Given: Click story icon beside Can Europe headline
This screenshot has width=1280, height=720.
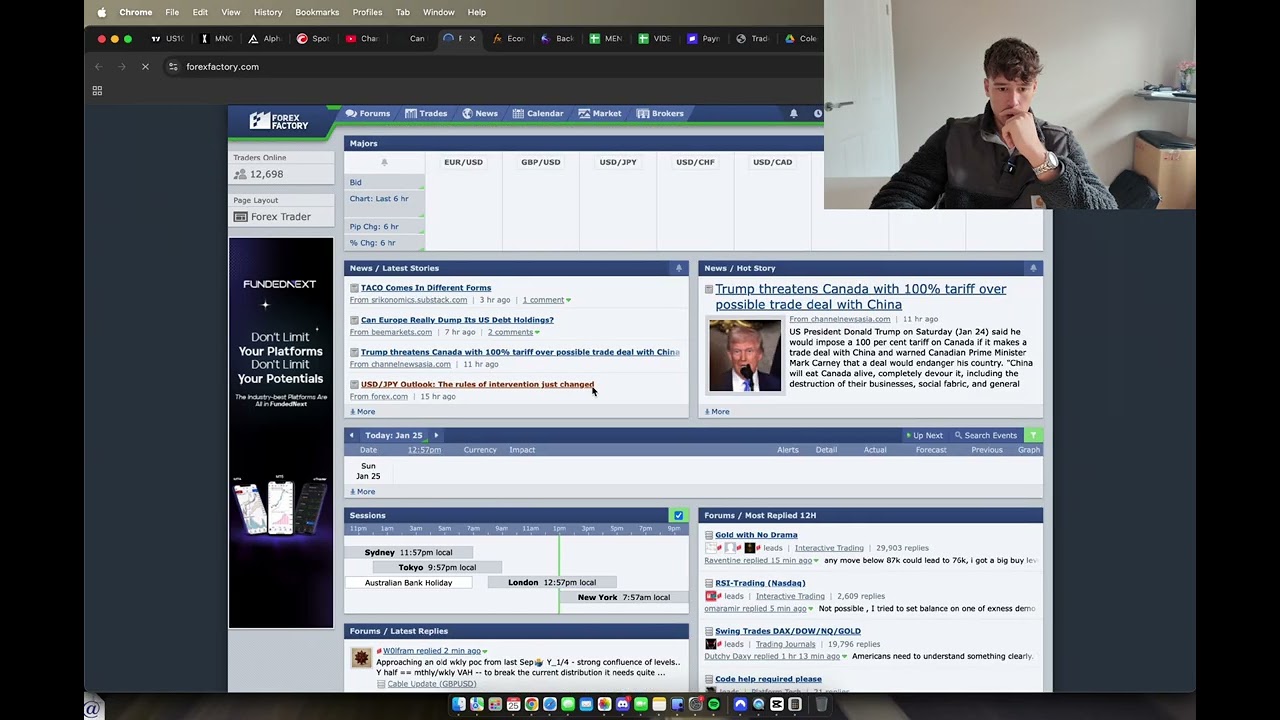Looking at the screenshot, I should click(x=354, y=320).
